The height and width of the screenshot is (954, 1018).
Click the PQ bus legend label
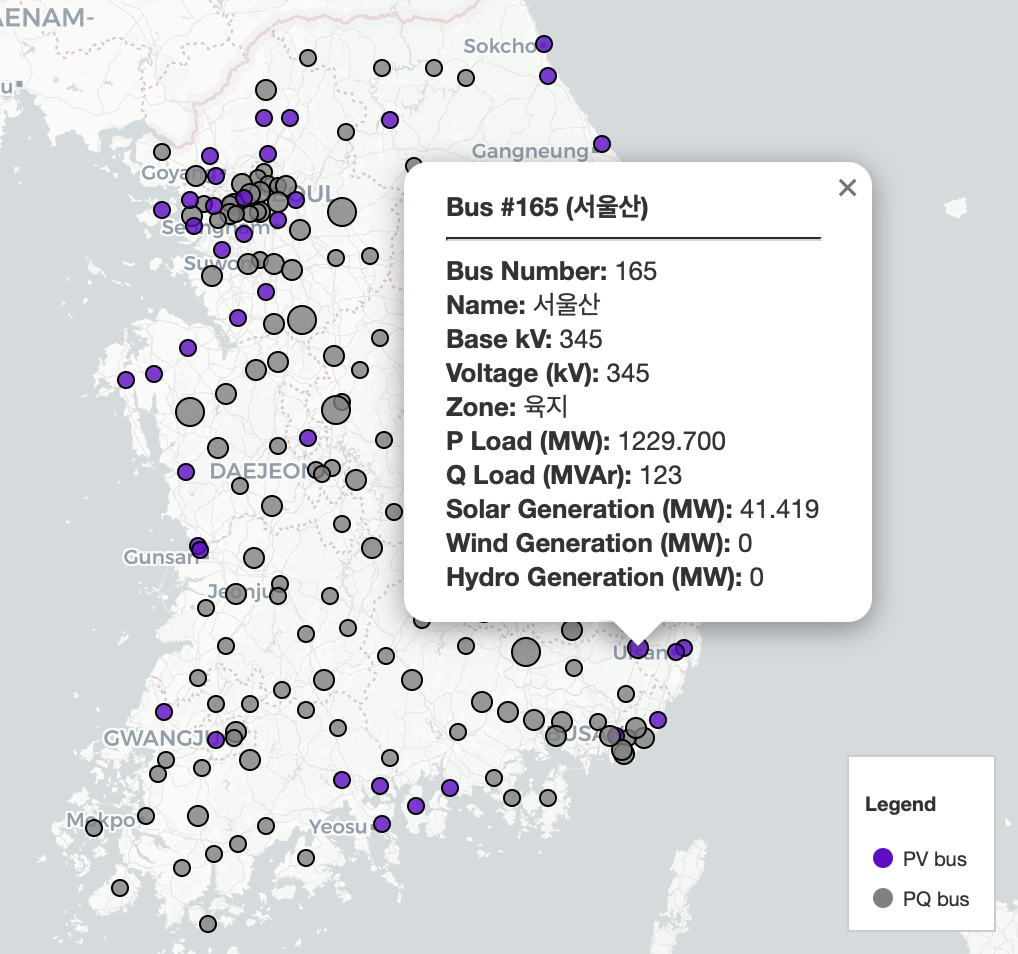point(935,899)
